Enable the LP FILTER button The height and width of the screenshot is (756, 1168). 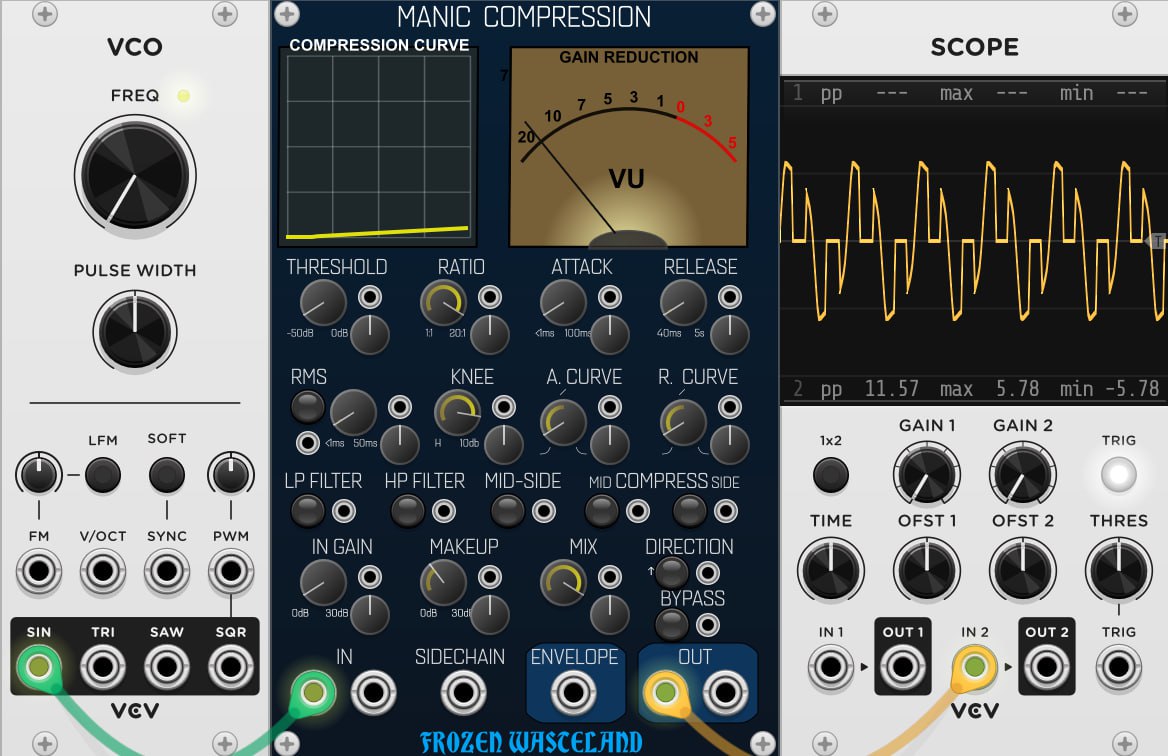[x=308, y=511]
